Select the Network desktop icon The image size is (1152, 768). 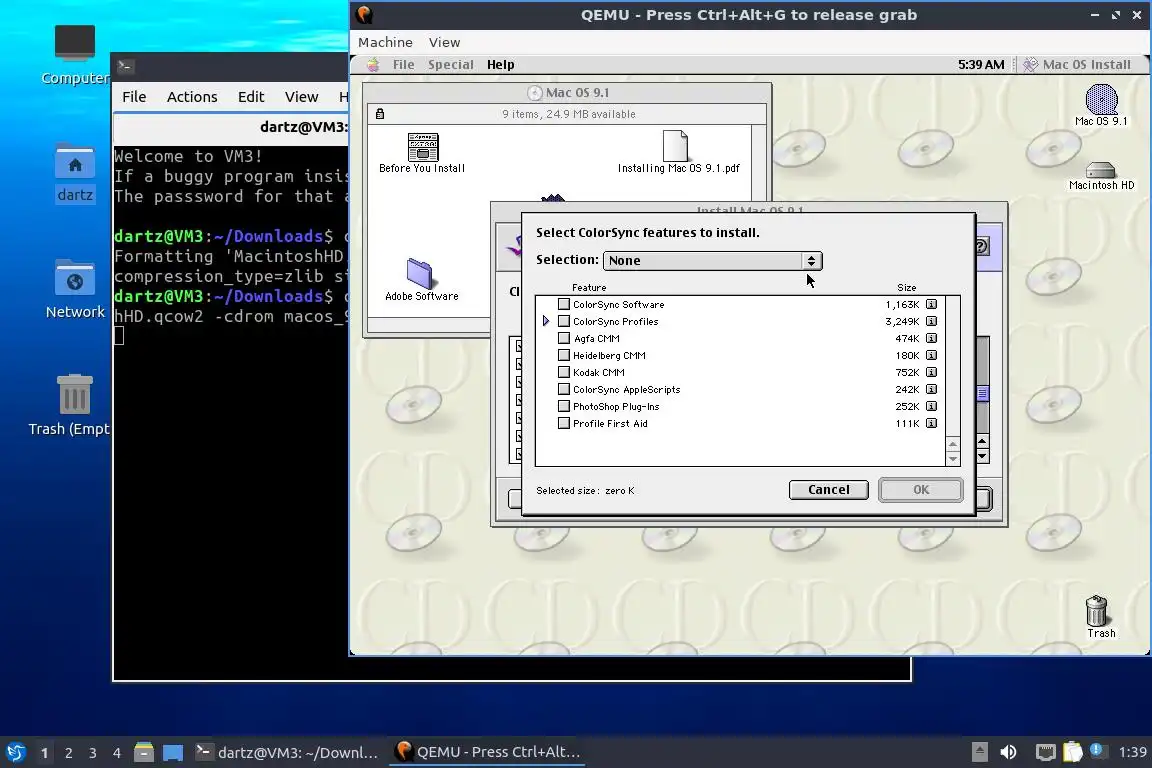coord(75,279)
